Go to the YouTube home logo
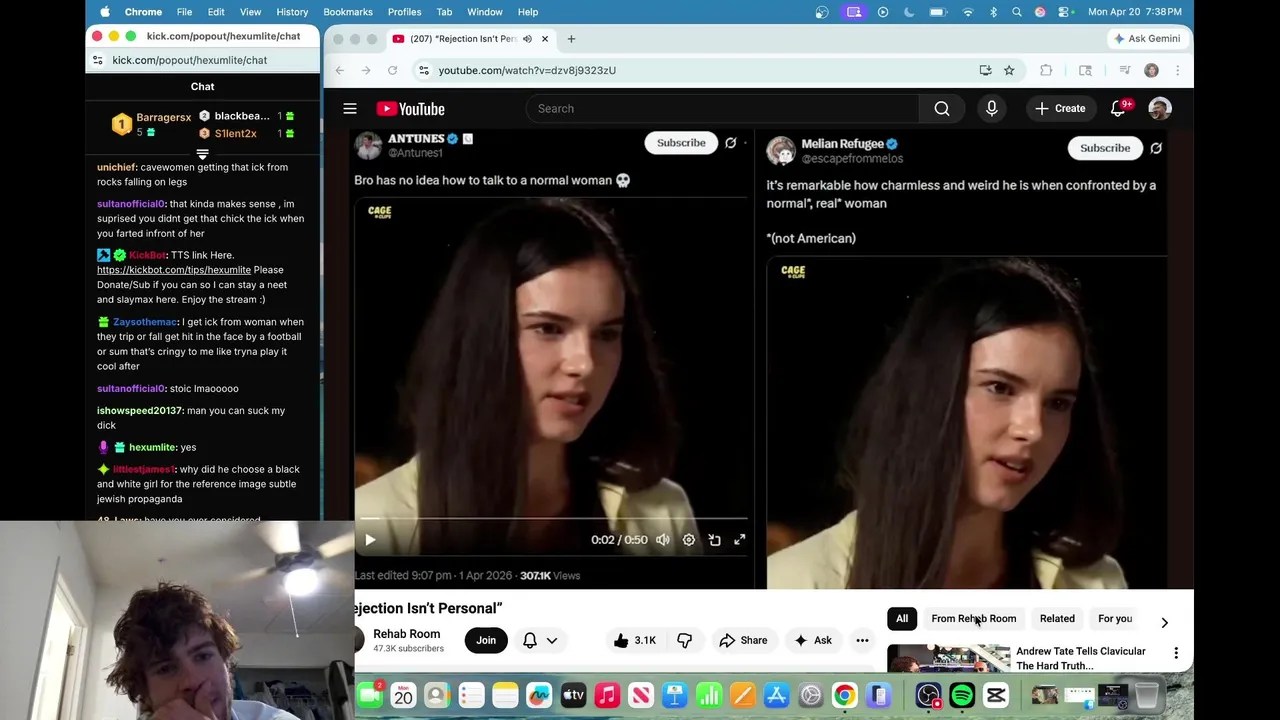The height and width of the screenshot is (720, 1280). (410, 109)
